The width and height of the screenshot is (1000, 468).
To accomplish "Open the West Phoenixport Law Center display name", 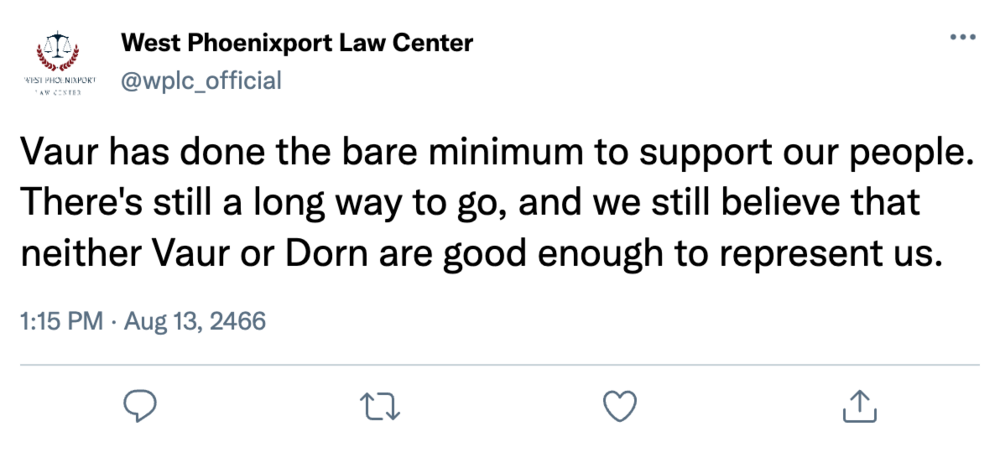I will [x=297, y=43].
